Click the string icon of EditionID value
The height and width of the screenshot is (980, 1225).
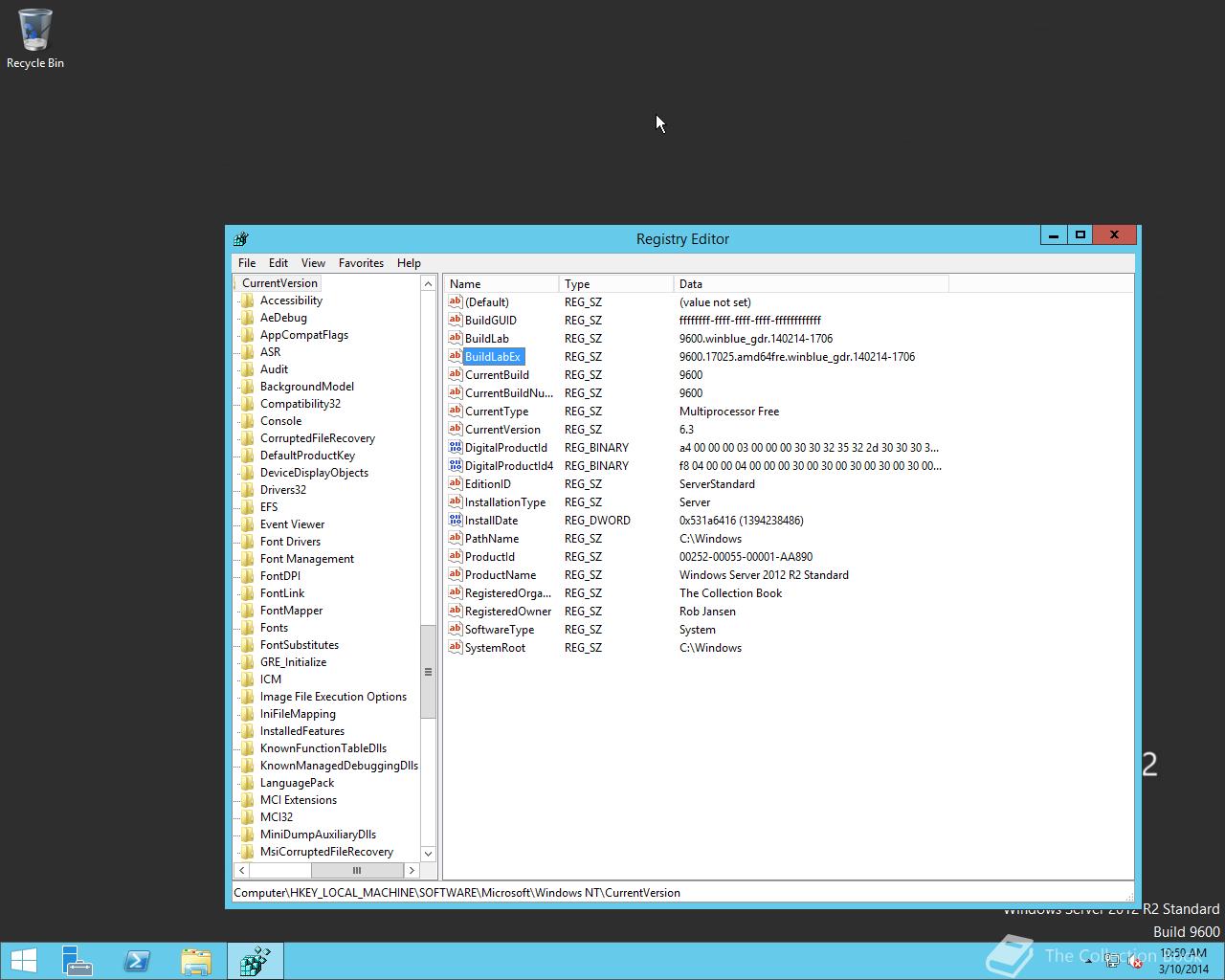[x=456, y=483]
